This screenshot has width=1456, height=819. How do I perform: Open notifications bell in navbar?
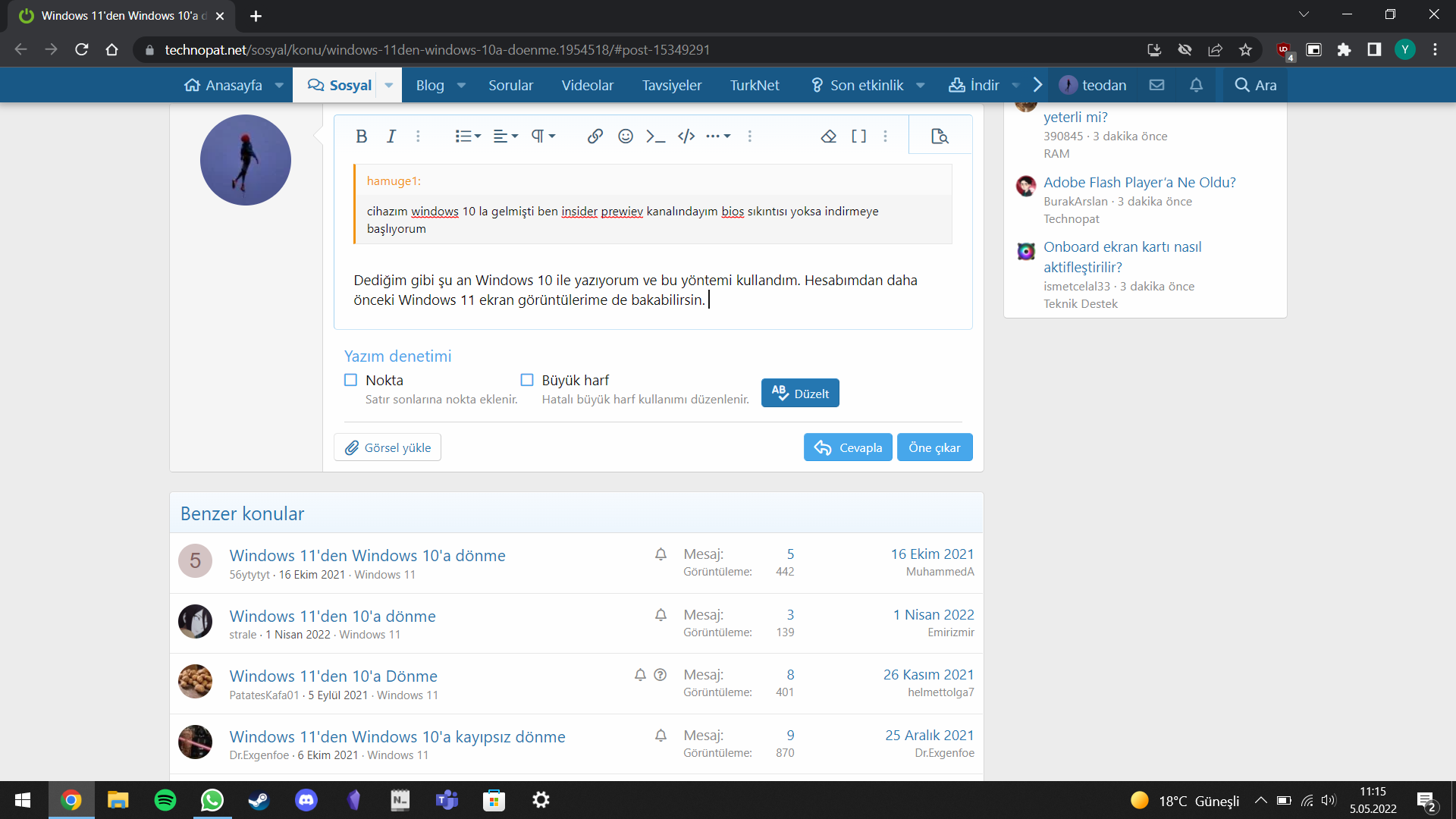(x=1196, y=85)
